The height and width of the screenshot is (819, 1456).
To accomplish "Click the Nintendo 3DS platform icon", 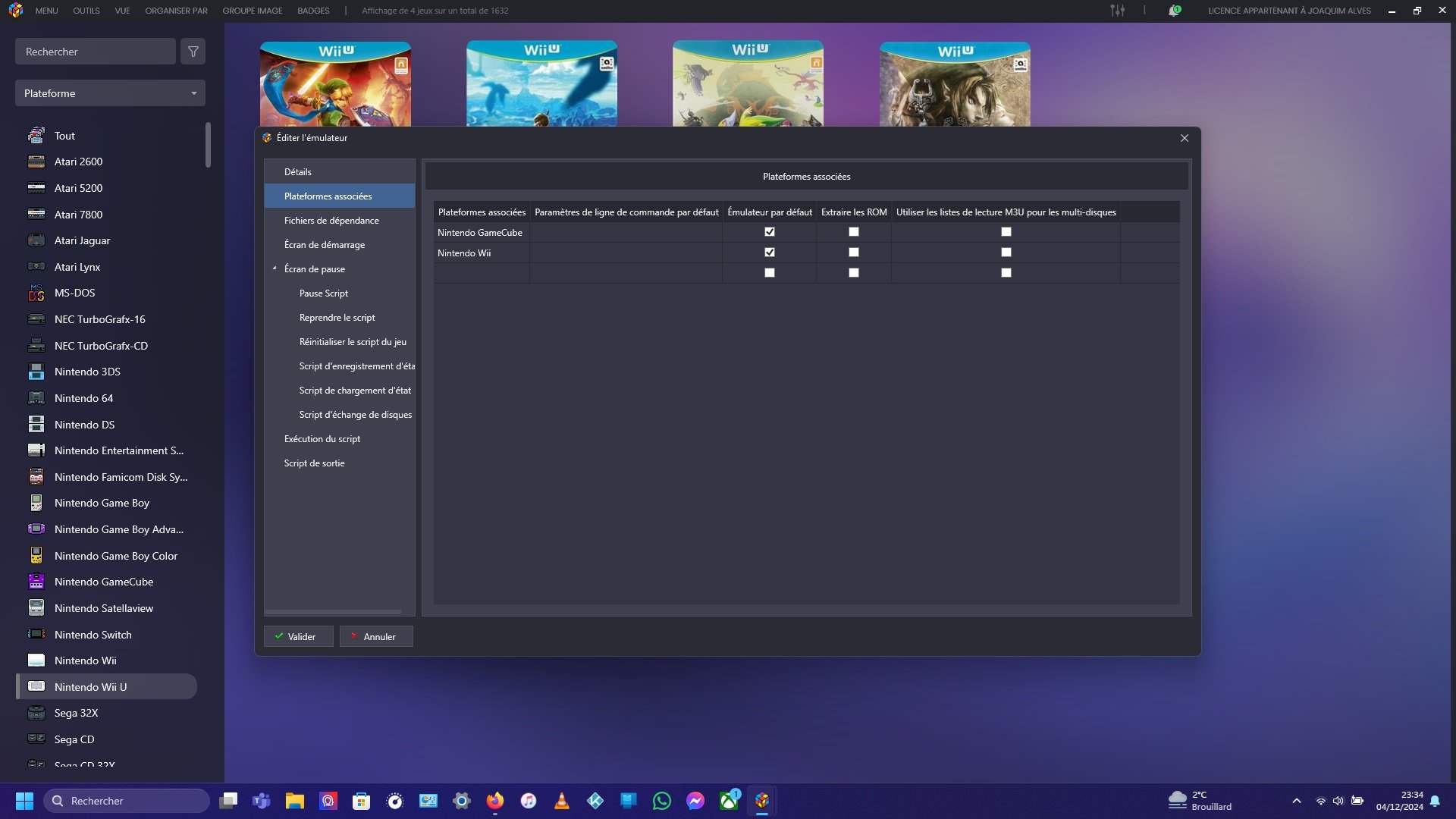I will tap(36, 372).
